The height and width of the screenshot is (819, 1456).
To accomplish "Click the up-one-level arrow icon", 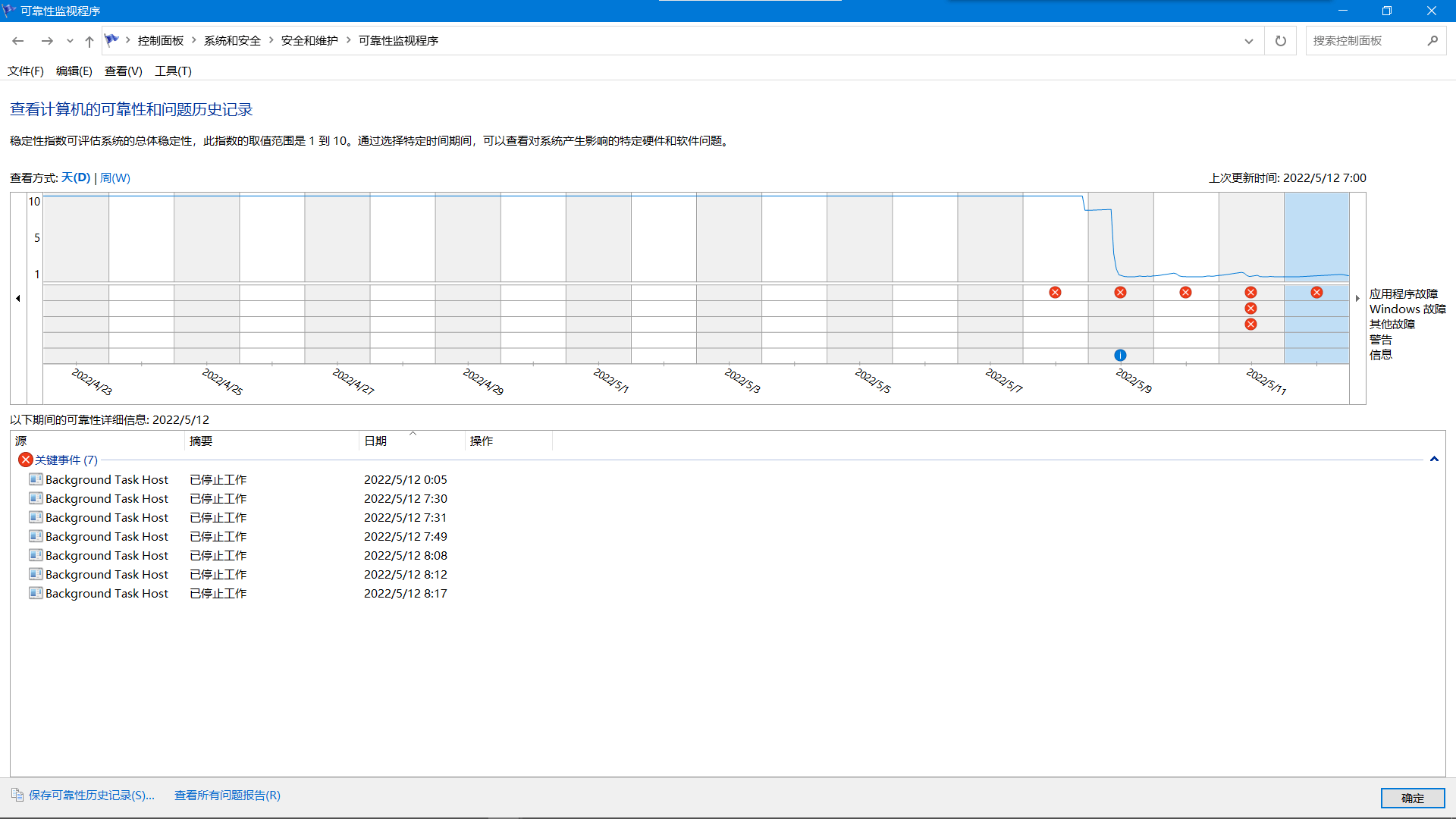I will (89, 41).
